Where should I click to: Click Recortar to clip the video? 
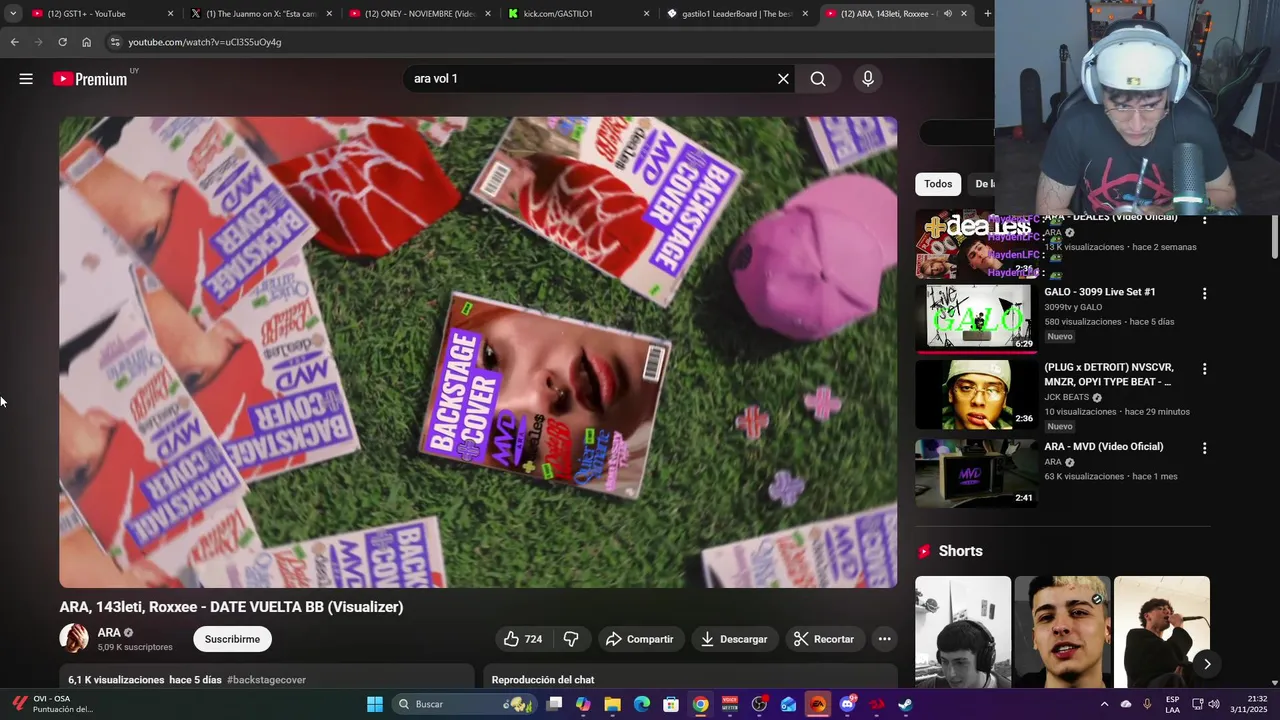click(x=823, y=639)
